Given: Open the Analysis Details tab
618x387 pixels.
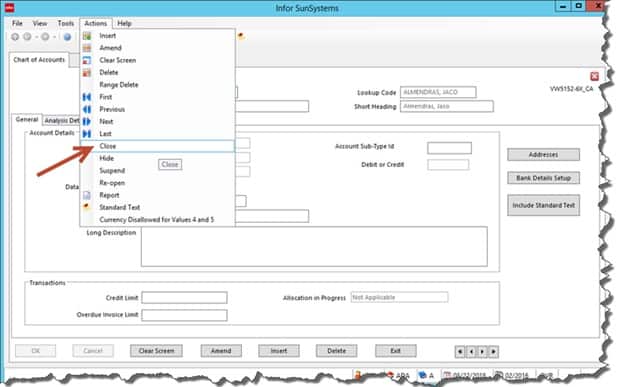Looking at the screenshot, I should click(x=62, y=120).
